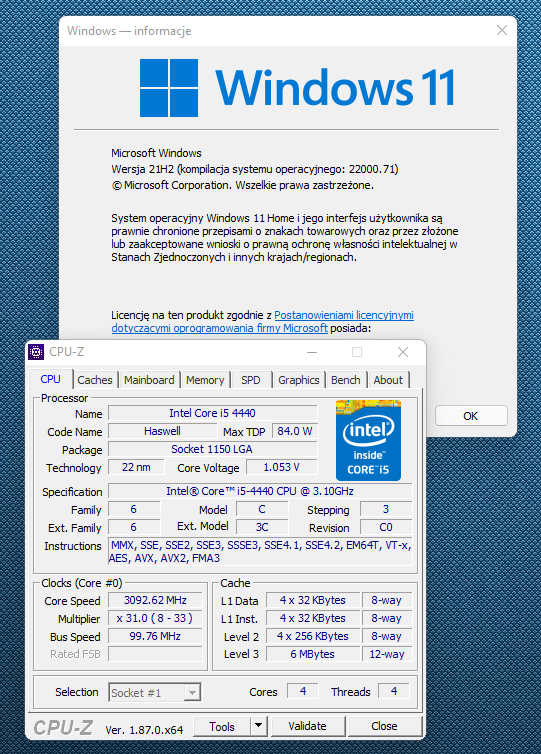Click the CPU-Z logo text at bottom left
The image size is (541, 754).
click(63, 728)
